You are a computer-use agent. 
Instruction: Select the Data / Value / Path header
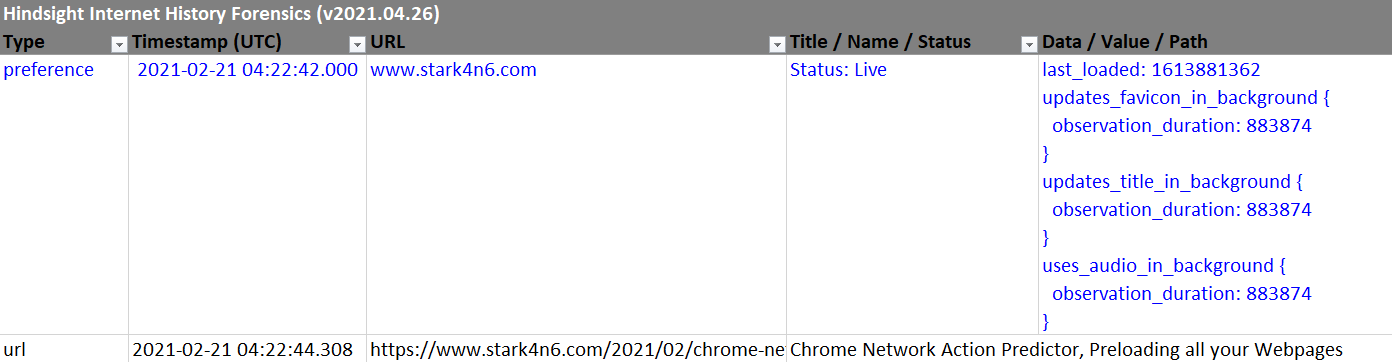click(1215, 42)
